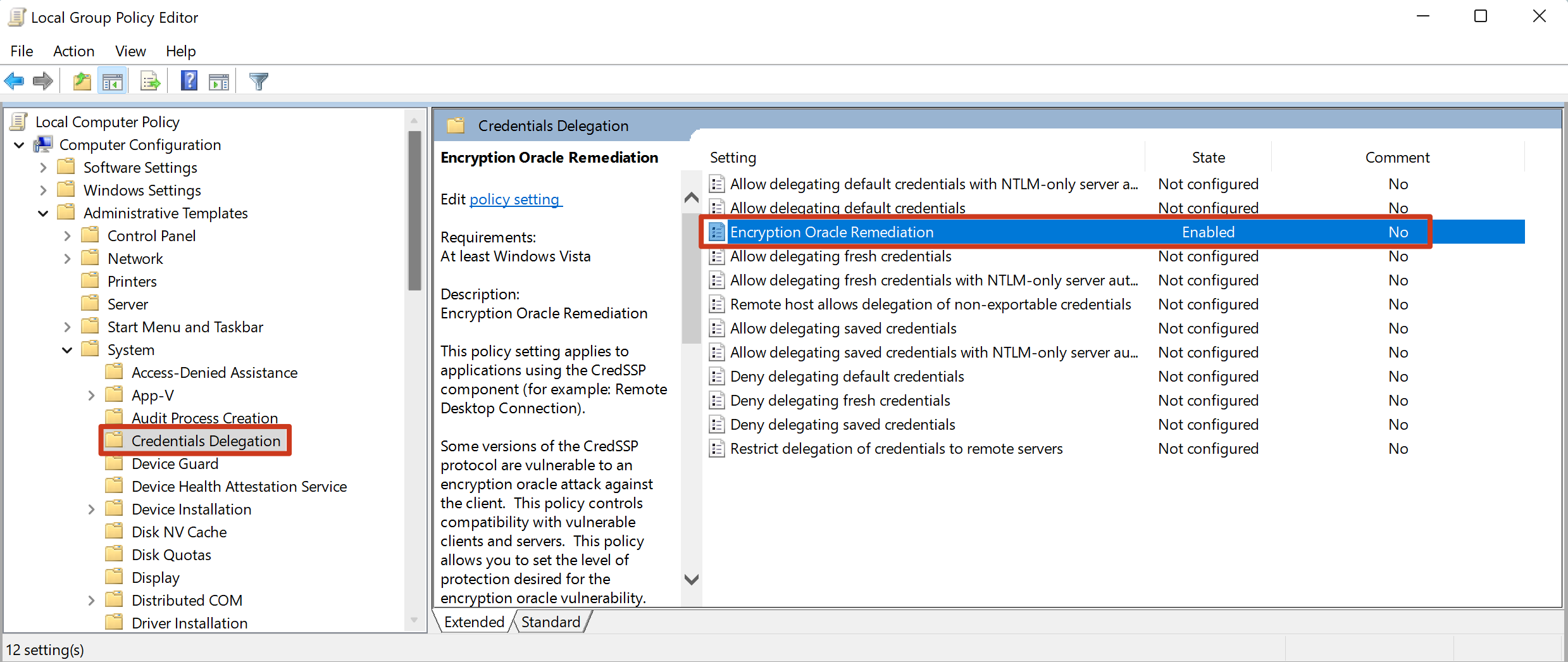Image resolution: width=1568 pixels, height=662 pixels.
Task: Click the Enabled state of Encryption Oracle Remediation
Action: (1208, 232)
